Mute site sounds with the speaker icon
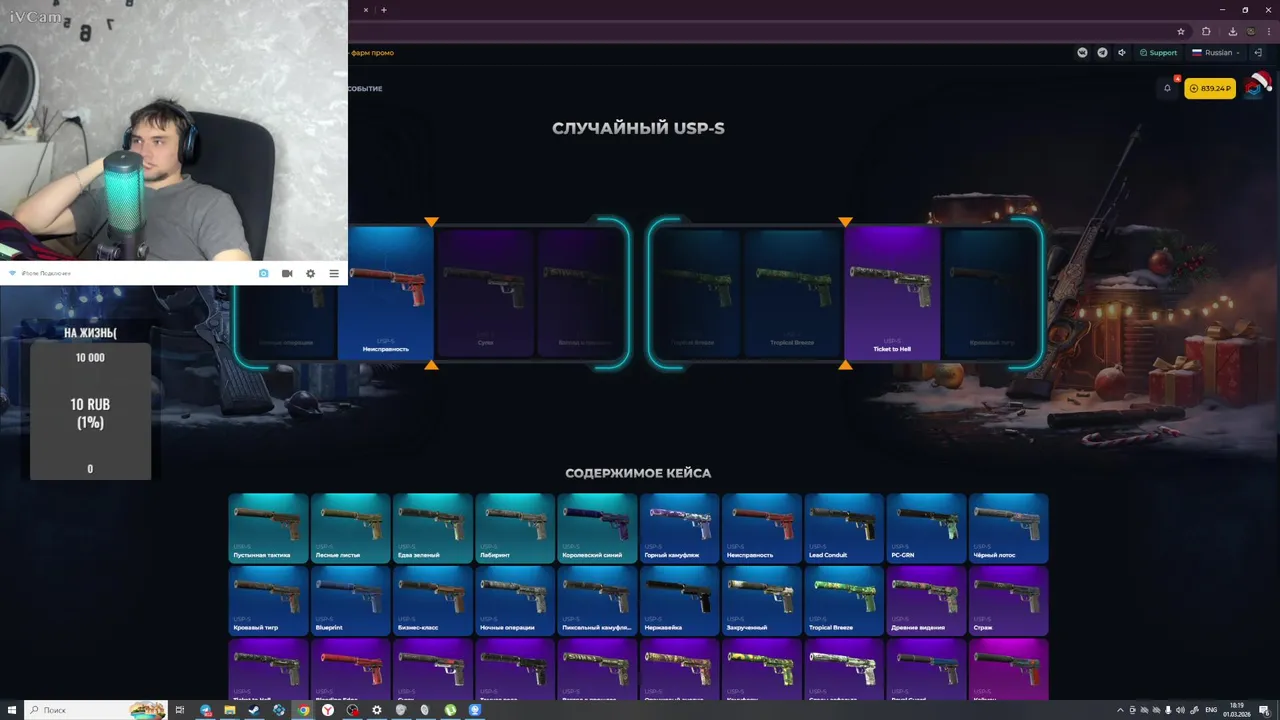Viewport: 1280px width, 720px height. click(x=1122, y=53)
